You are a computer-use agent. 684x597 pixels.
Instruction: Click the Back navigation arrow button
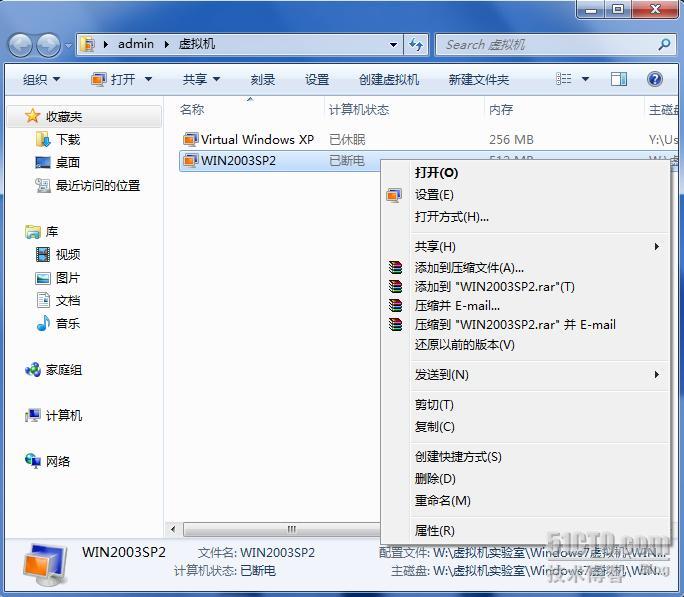[x=20, y=45]
